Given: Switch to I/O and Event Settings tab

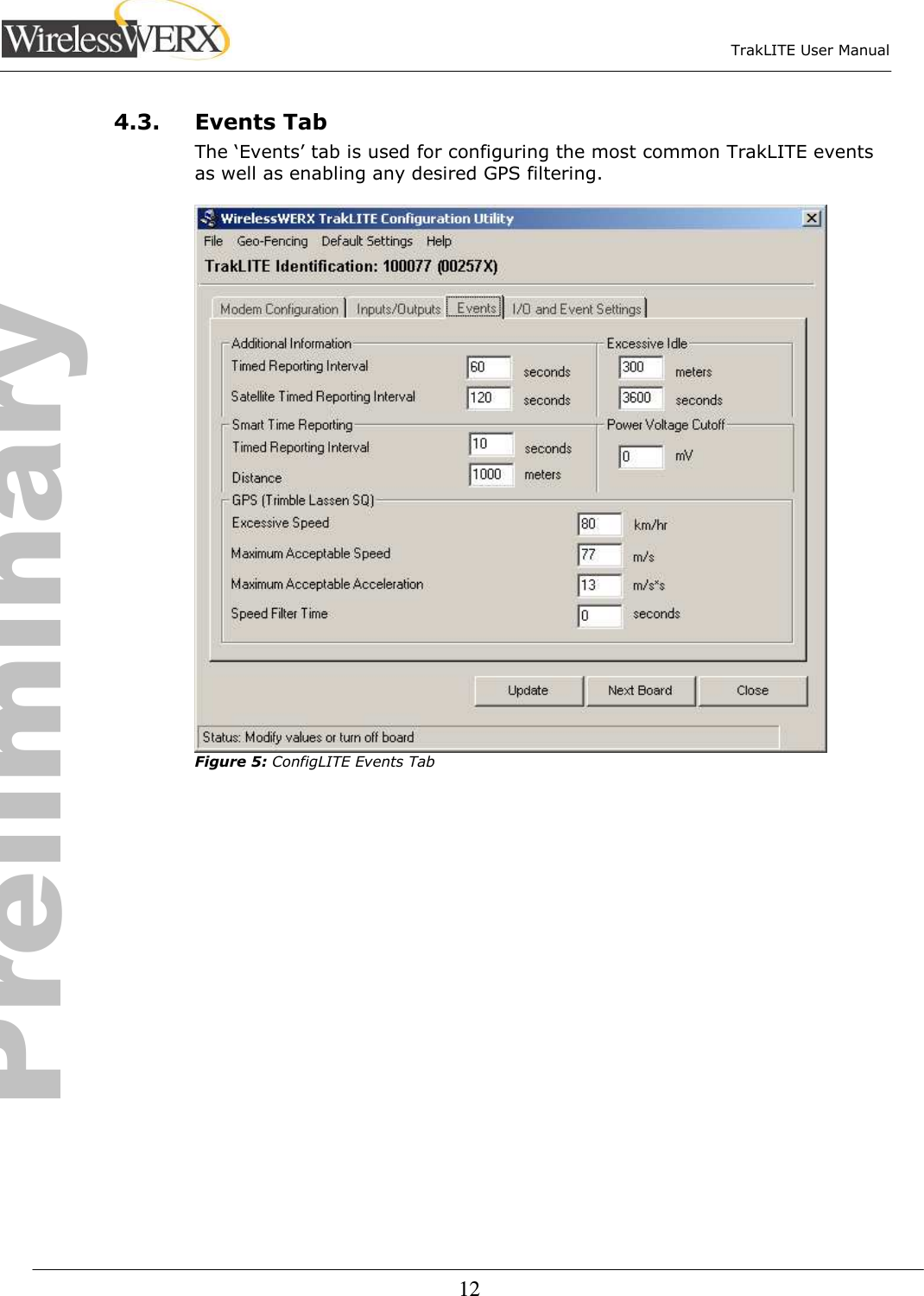Looking at the screenshot, I should (x=577, y=309).
